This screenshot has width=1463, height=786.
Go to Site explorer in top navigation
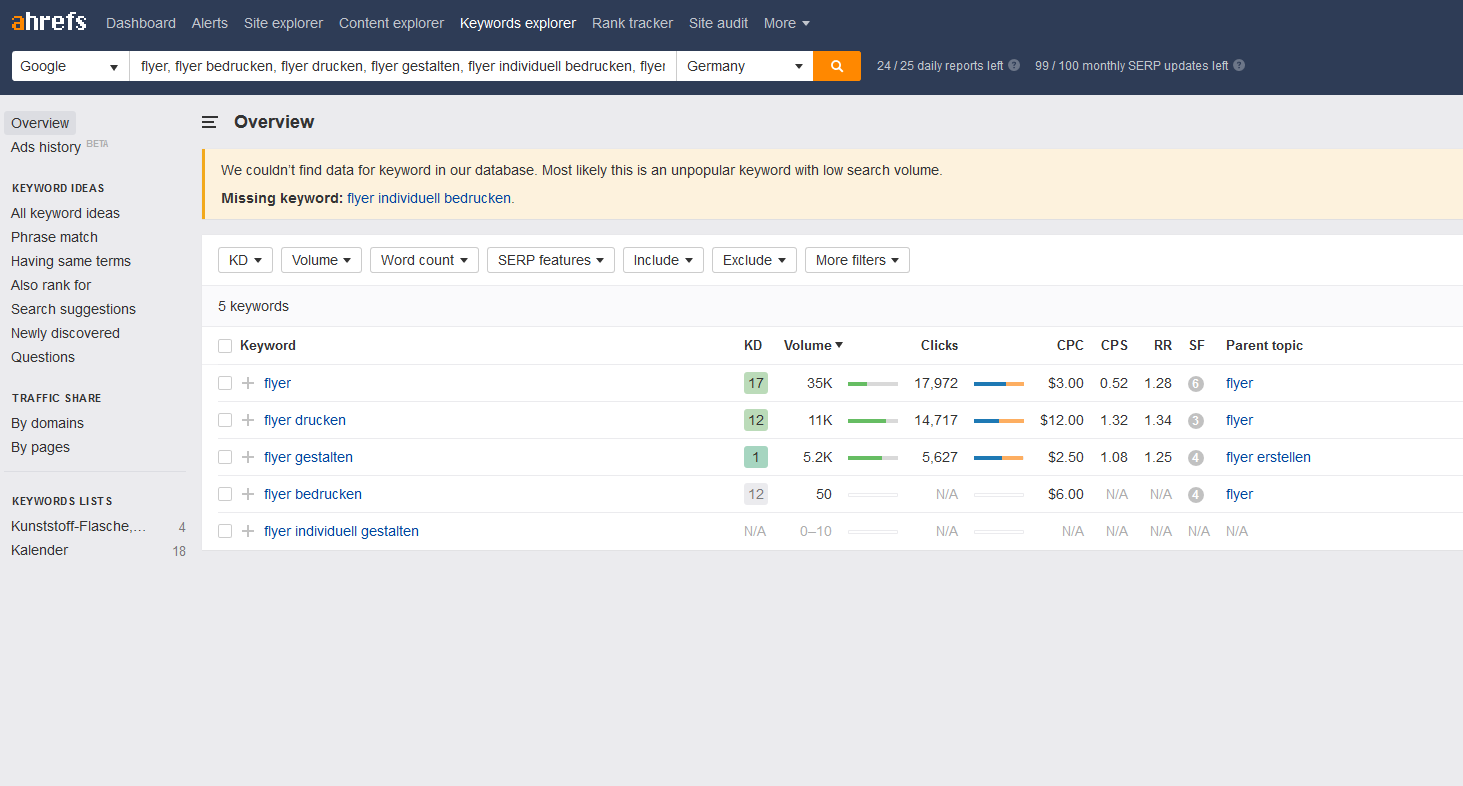coord(283,23)
